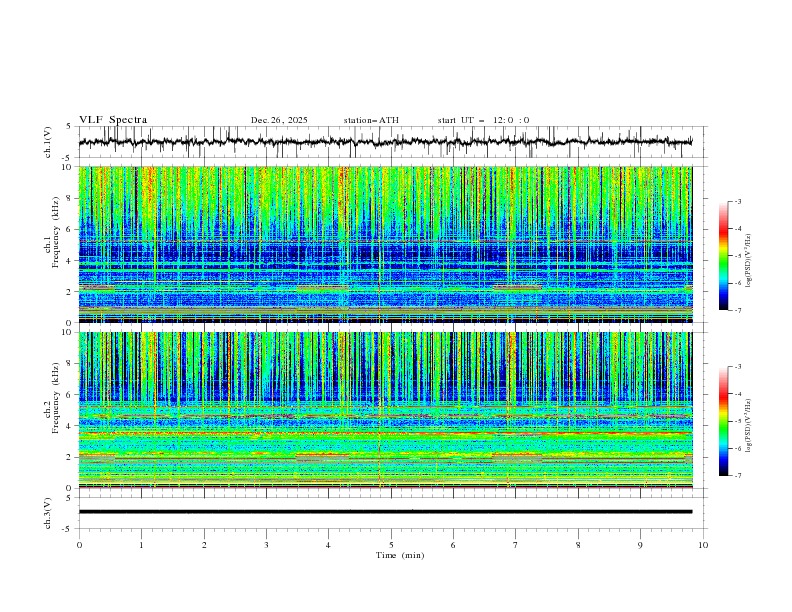This screenshot has height=612, width=792.
Task: Click the ch.3(V) axis label
Action: pos(48,512)
